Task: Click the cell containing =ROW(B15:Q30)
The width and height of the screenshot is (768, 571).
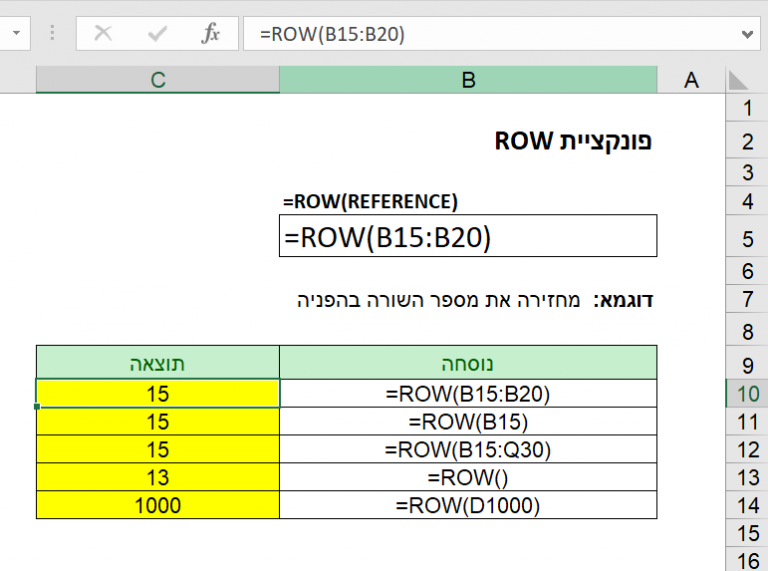Action: [468, 450]
